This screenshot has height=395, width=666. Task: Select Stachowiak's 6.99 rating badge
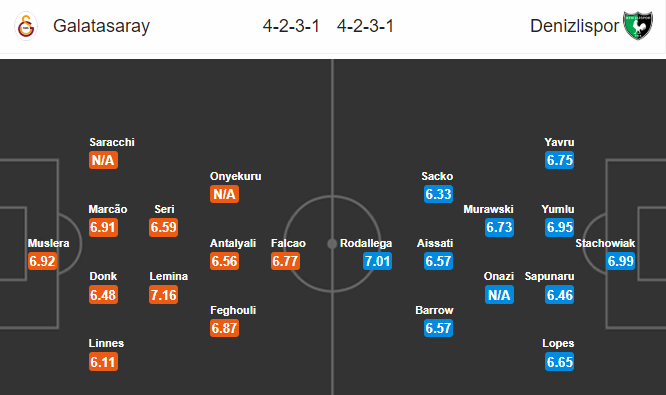621,261
